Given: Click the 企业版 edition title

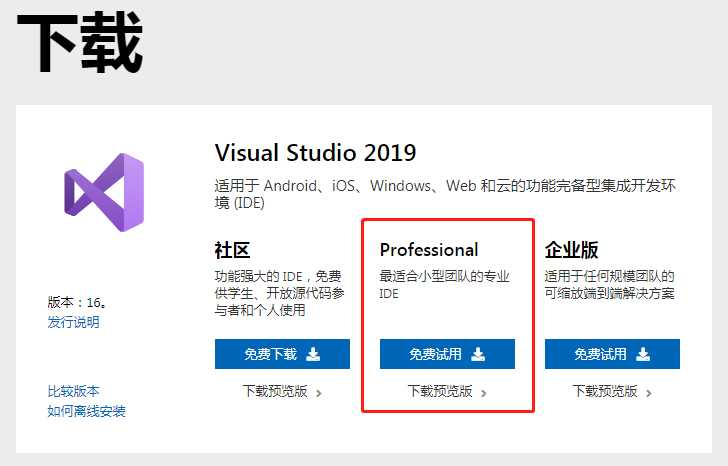Looking at the screenshot, I should click(572, 250).
